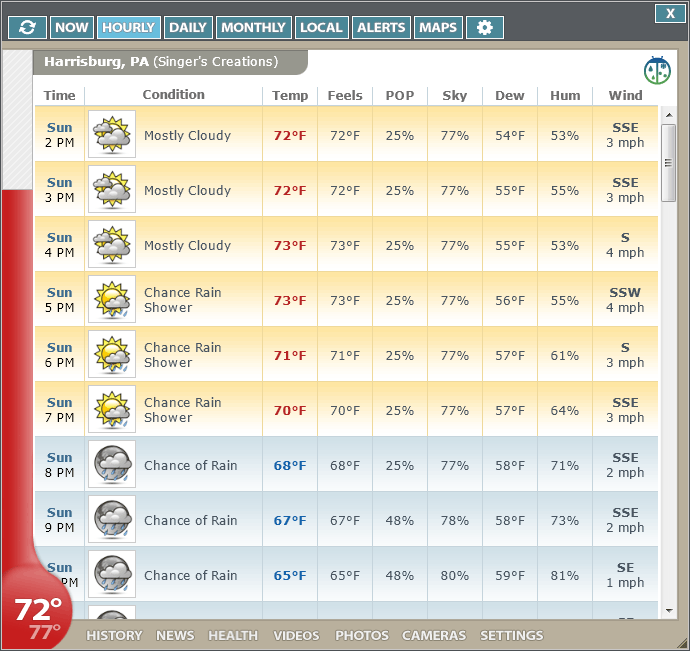This screenshot has height=651, width=690.
Task: Open the PHOTOS link
Action: pos(362,636)
